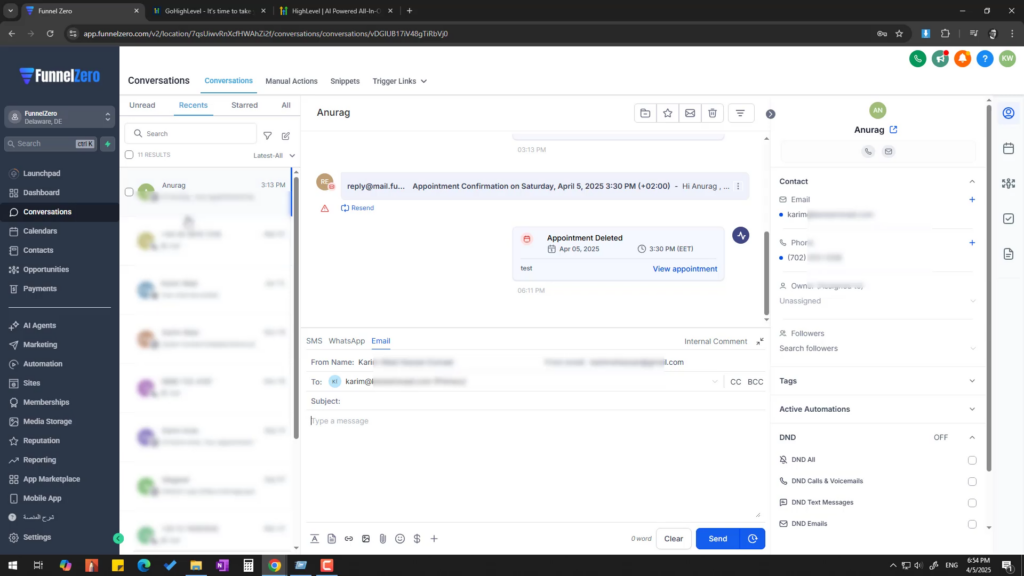Image resolution: width=1024 pixels, height=576 pixels.
Task: Expand the Tags section
Action: pyautogui.click(x=971, y=381)
